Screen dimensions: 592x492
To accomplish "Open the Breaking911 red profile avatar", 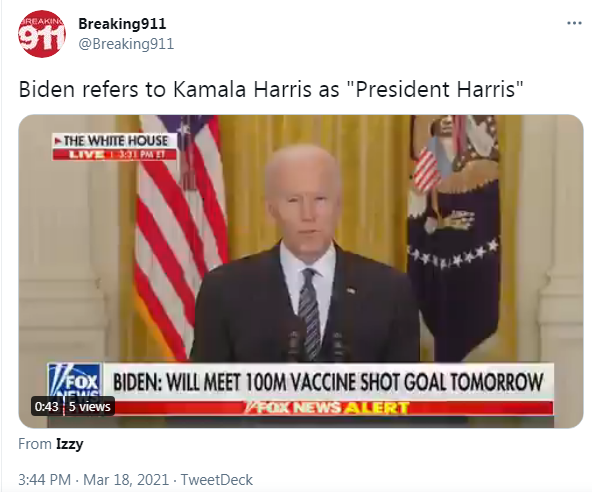I will tap(42, 34).
